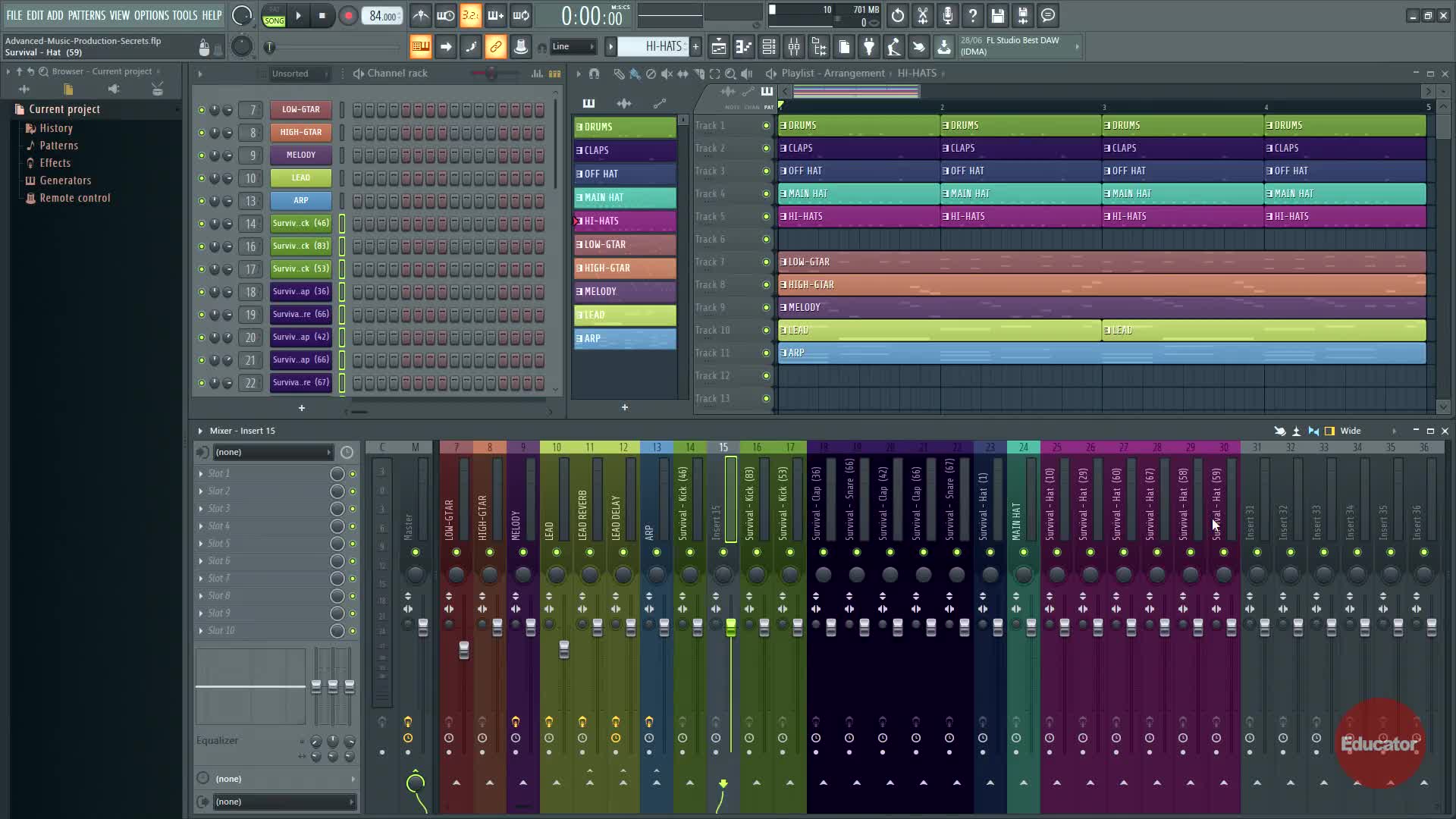This screenshot has width=1456, height=819.
Task: Open the PATTERNS menu
Action: point(86,15)
